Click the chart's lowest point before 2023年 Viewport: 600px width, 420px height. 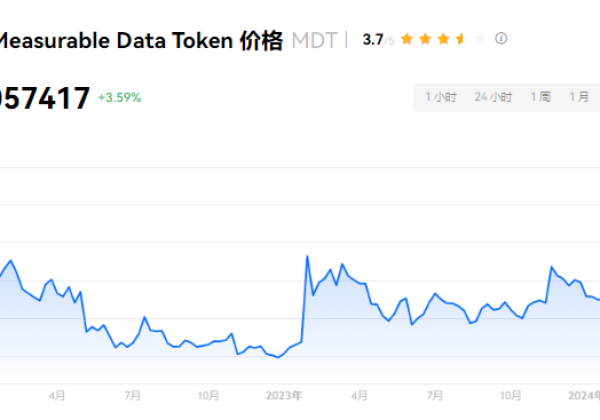coord(278,357)
